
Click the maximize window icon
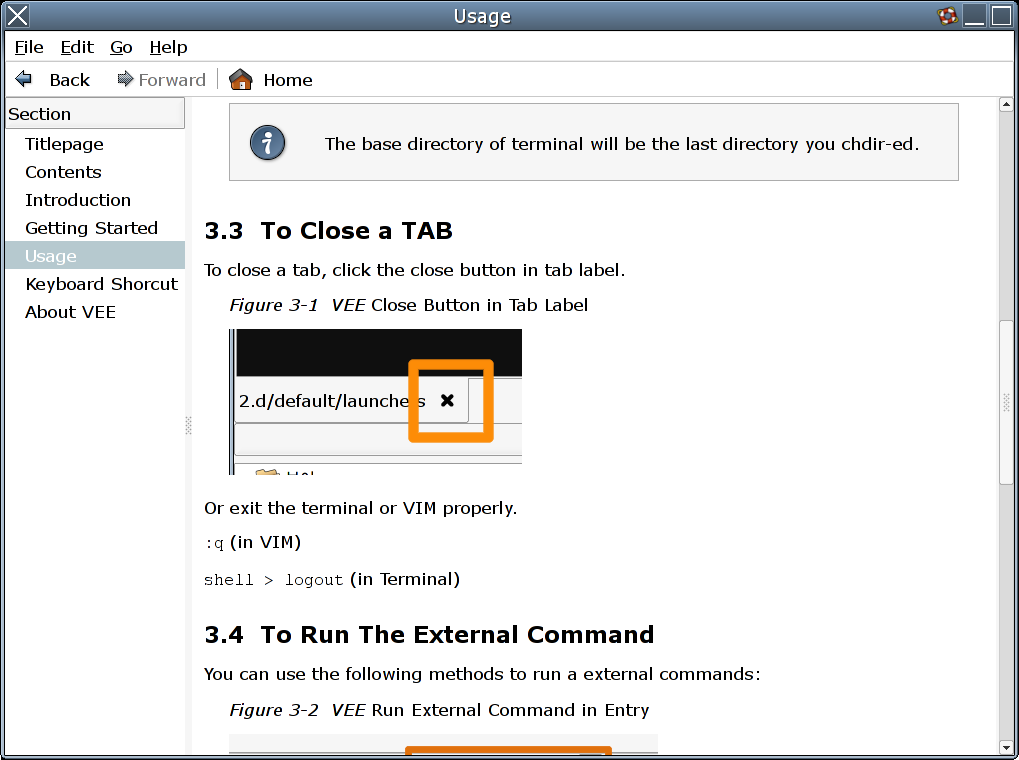1001,15
